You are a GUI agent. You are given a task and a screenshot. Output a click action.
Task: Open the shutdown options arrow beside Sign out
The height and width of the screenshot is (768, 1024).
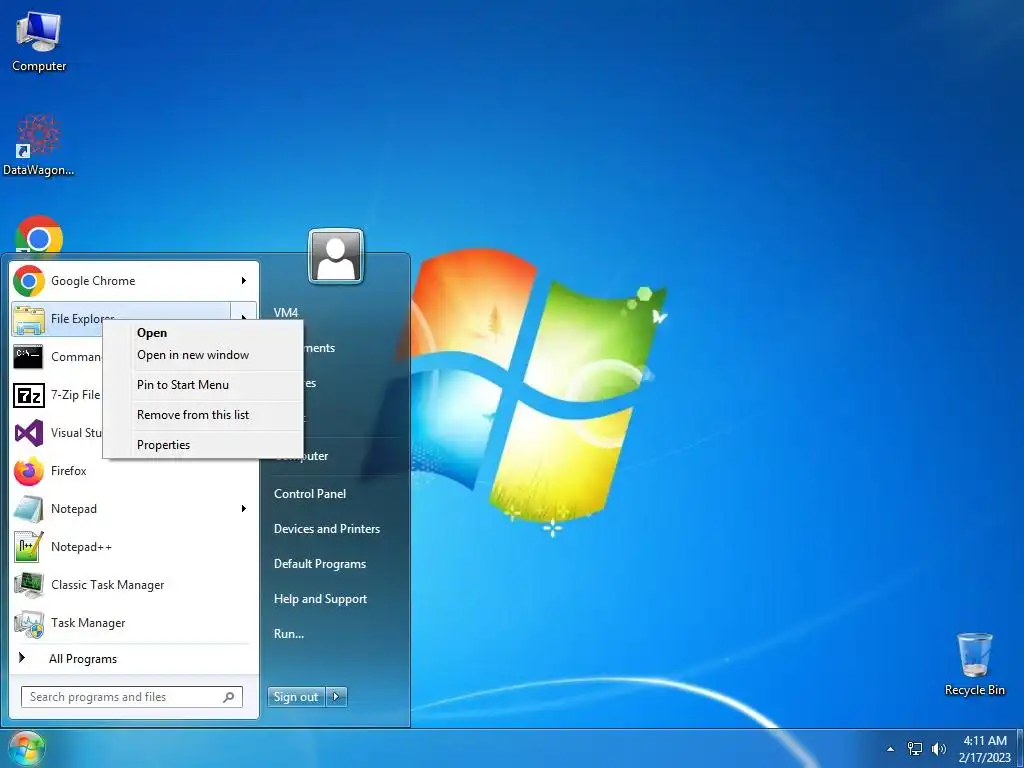point(336,697)
